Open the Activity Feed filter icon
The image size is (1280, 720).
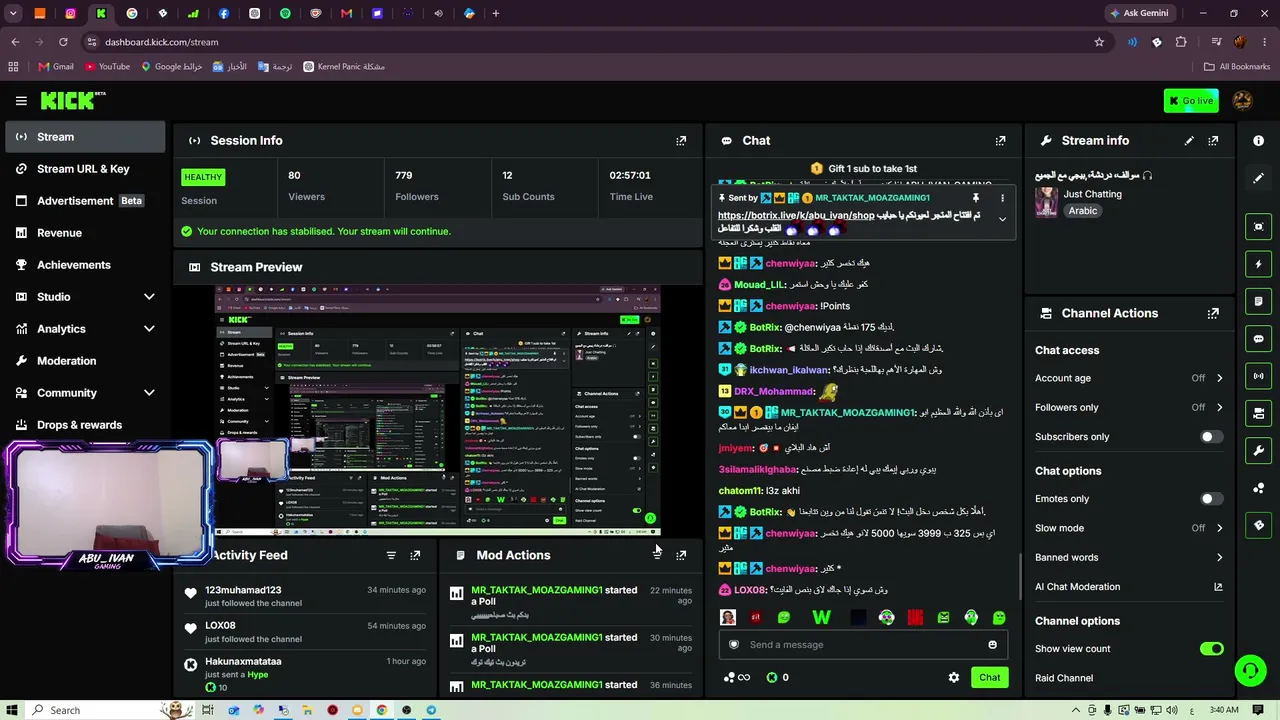[391, 555]
